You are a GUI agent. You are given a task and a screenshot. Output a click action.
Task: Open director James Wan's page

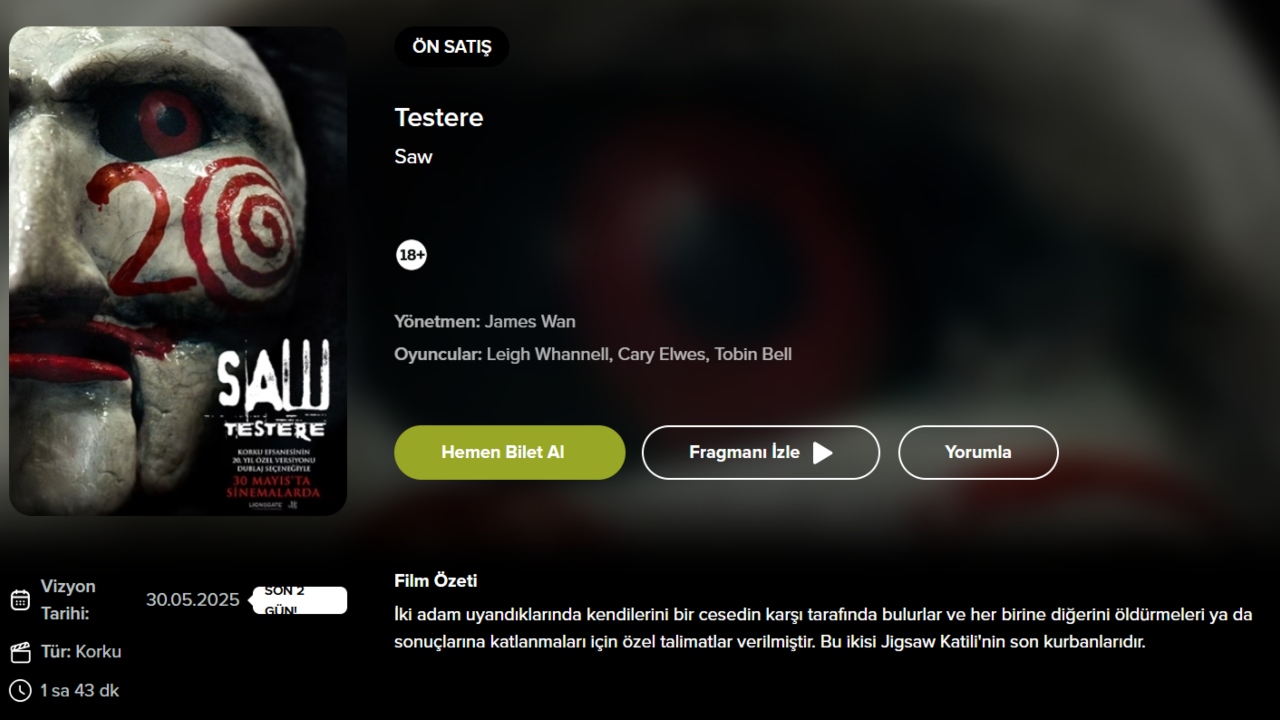[x=530, y=322]
